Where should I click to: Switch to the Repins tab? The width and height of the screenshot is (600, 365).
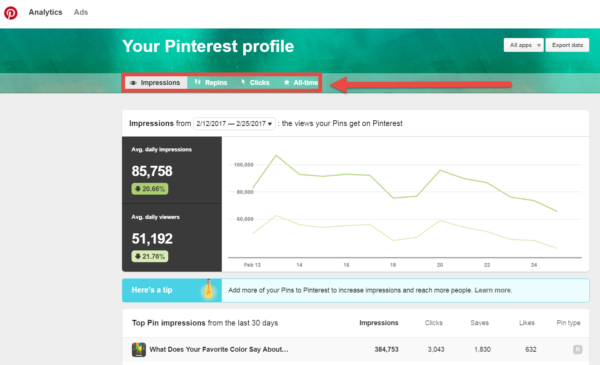click(211, 83)
